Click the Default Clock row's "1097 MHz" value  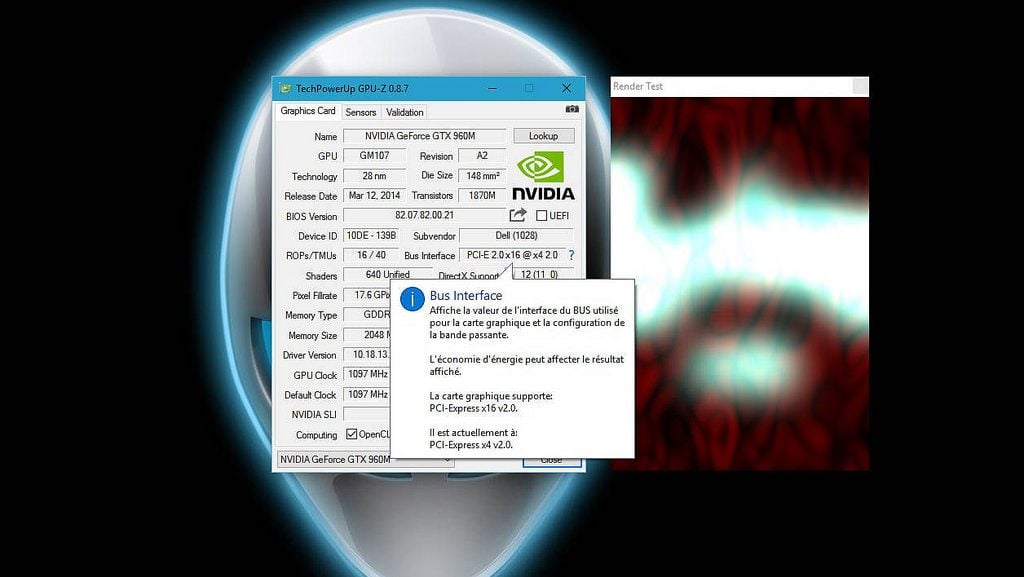(x=367, y=394)
